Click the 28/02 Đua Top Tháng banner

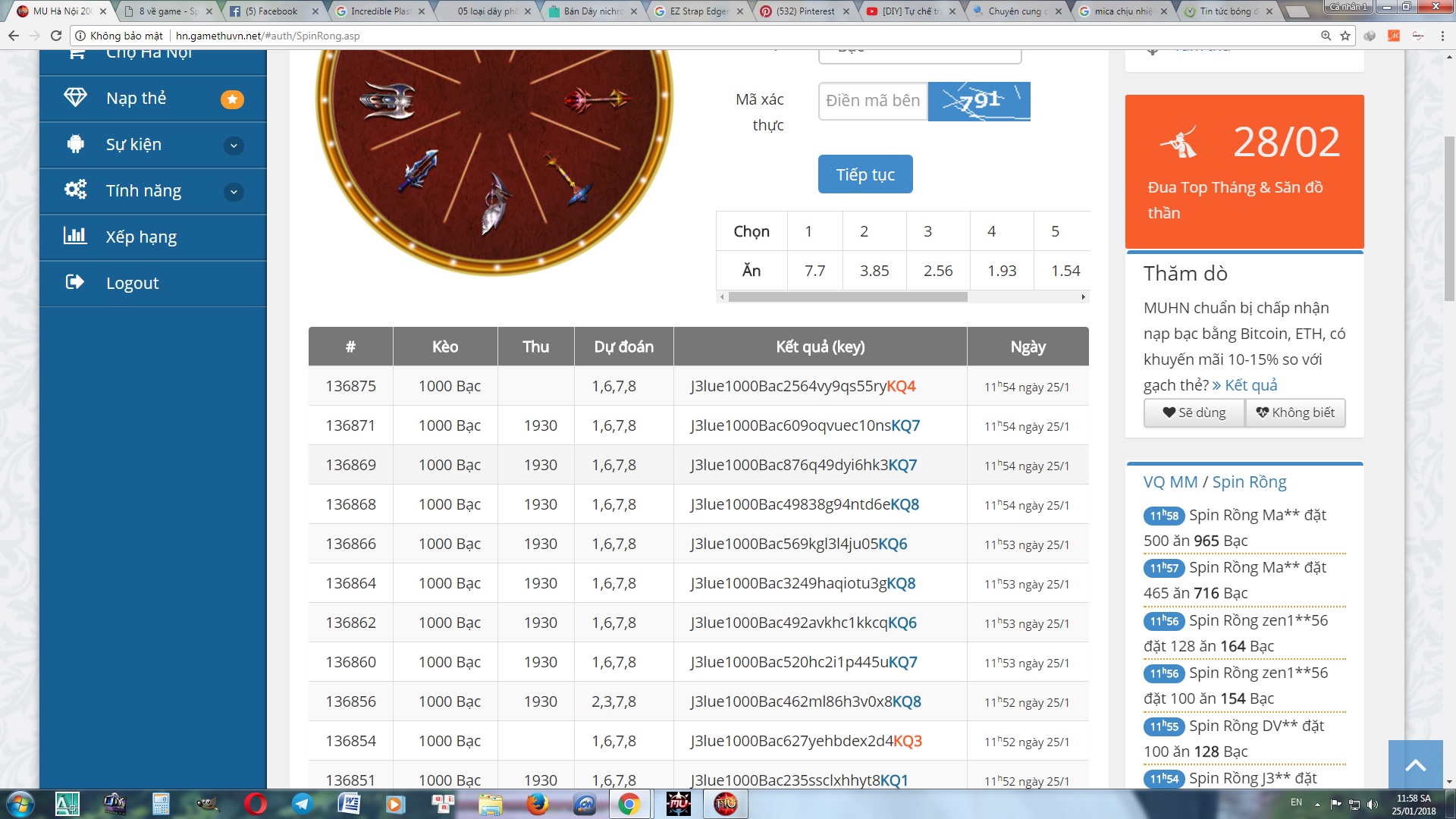click(1244, 171)
